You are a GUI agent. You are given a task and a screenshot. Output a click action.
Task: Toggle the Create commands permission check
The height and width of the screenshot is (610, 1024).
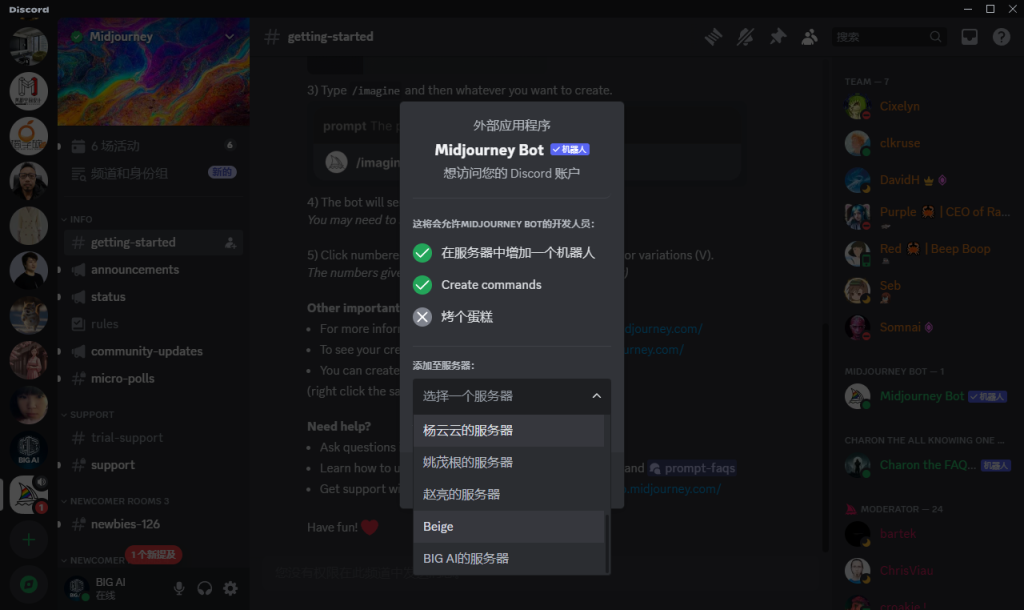pos(423,285)
